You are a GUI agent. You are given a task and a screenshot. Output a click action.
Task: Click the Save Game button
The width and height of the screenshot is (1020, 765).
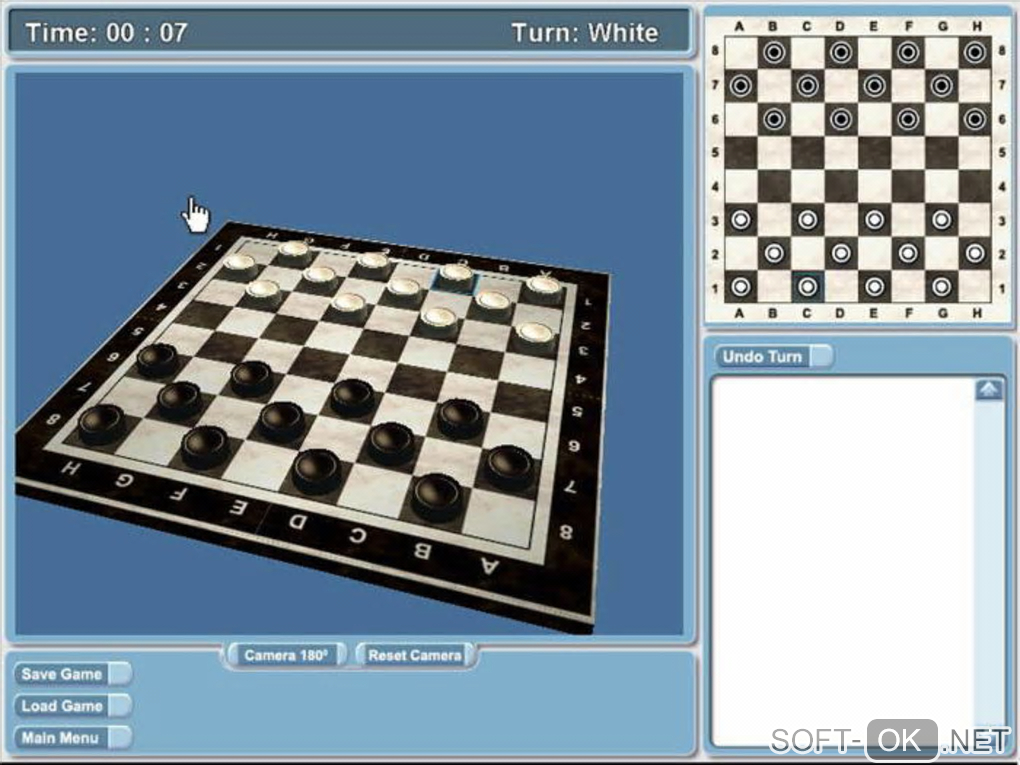click(73, 674)
